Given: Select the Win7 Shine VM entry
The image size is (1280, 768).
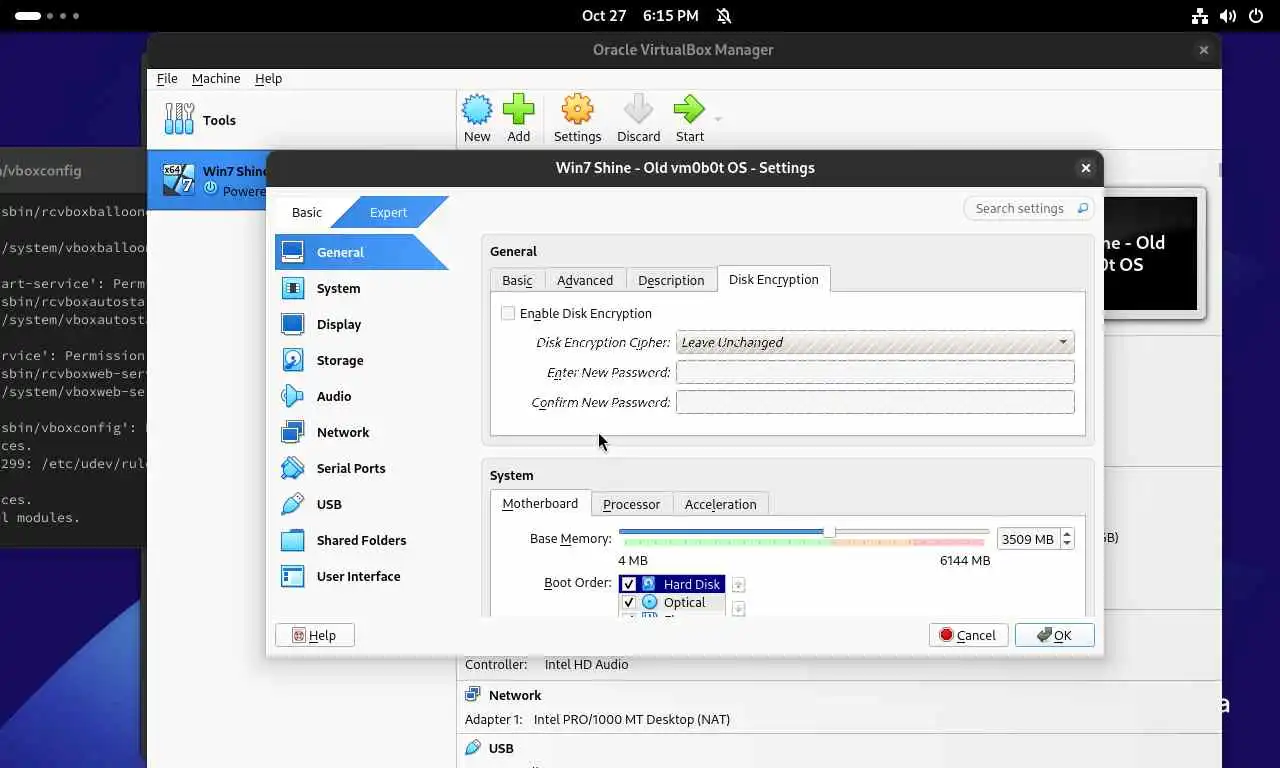Looking at the screenshot, I should [208, 180].
